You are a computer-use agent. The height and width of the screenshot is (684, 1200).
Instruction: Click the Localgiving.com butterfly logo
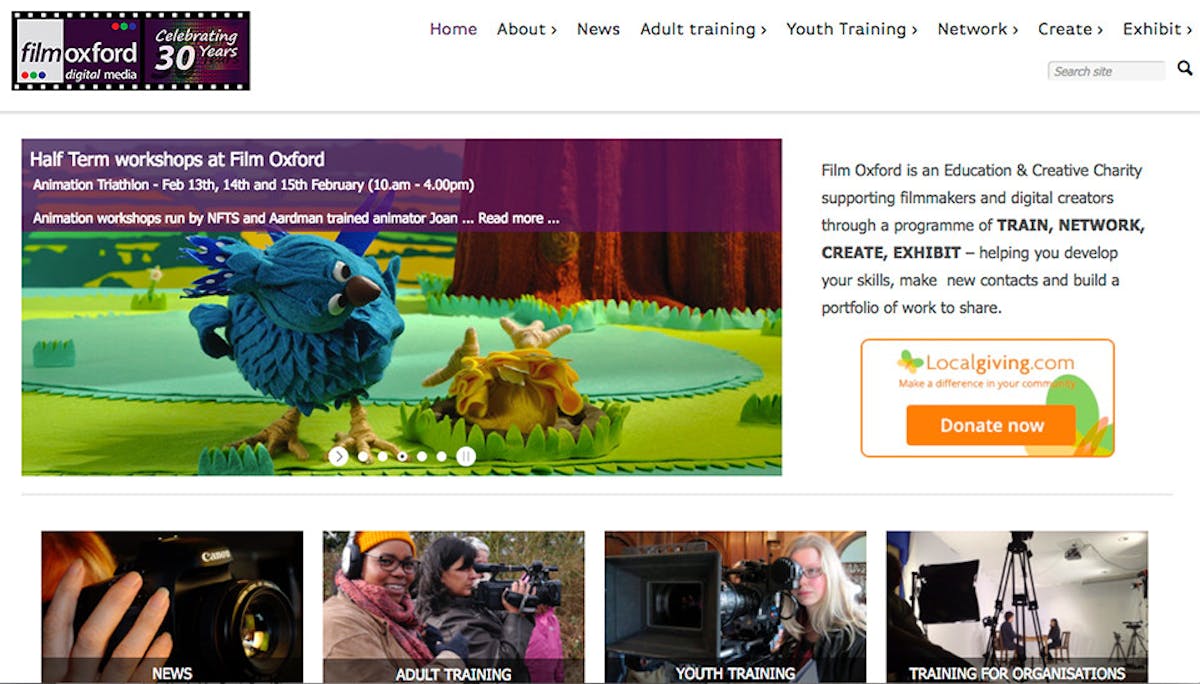[x=909, y=361]
